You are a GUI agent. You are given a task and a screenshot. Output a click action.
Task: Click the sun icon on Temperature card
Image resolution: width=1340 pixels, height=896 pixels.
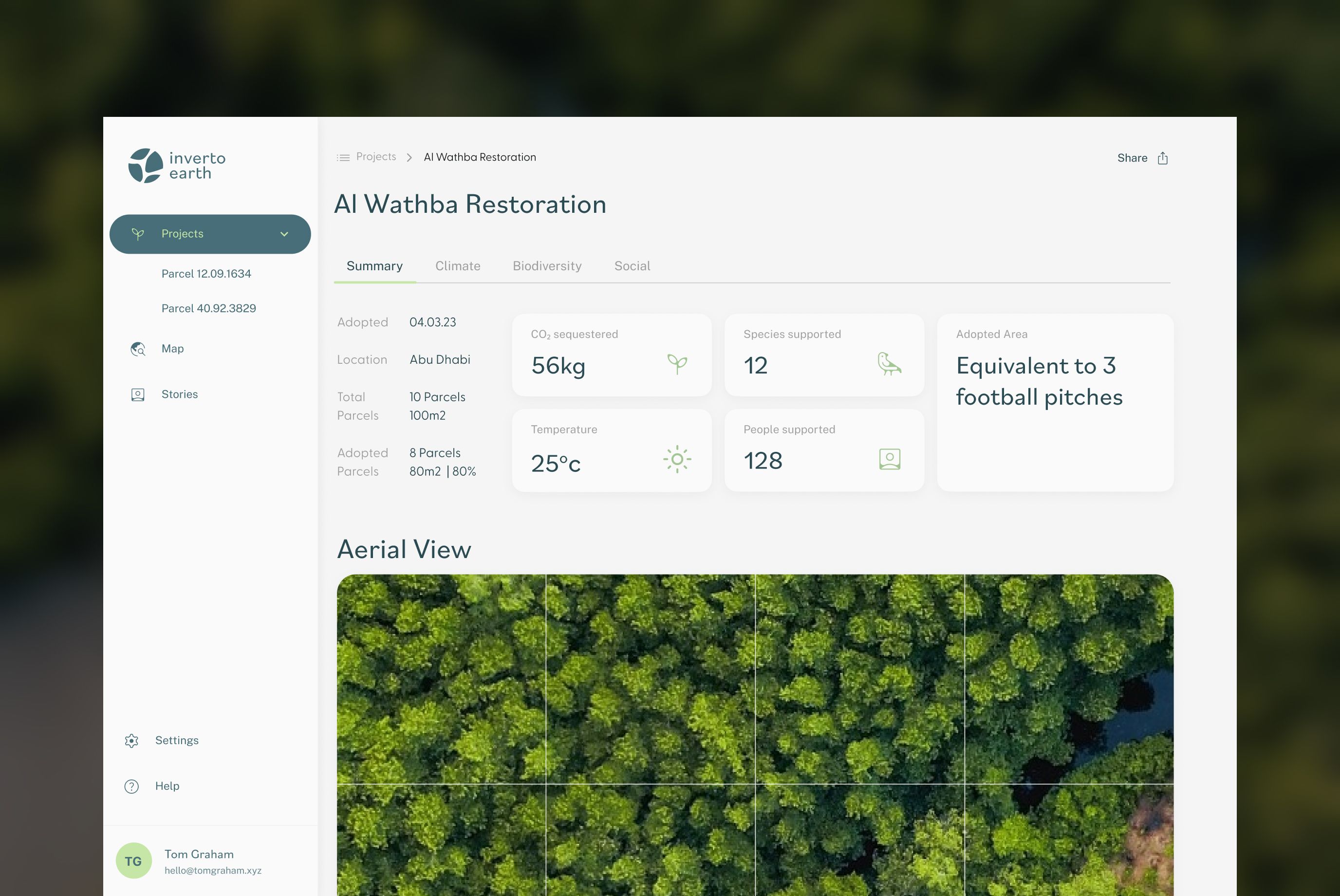[x=677, y=459]
